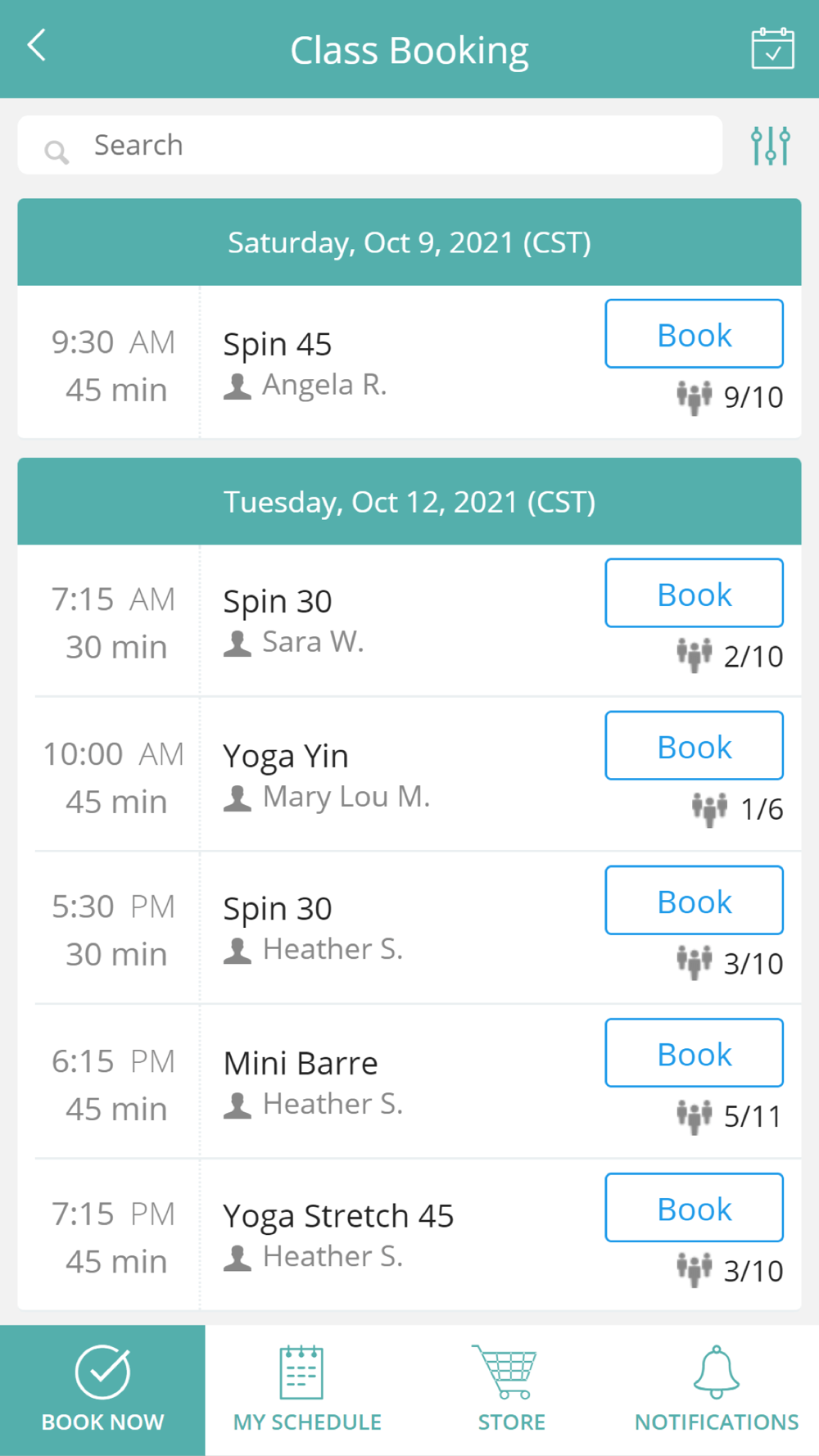Book the Yoga Yin class
This screenshot has height=1456, width=819.
click(694, 746)
